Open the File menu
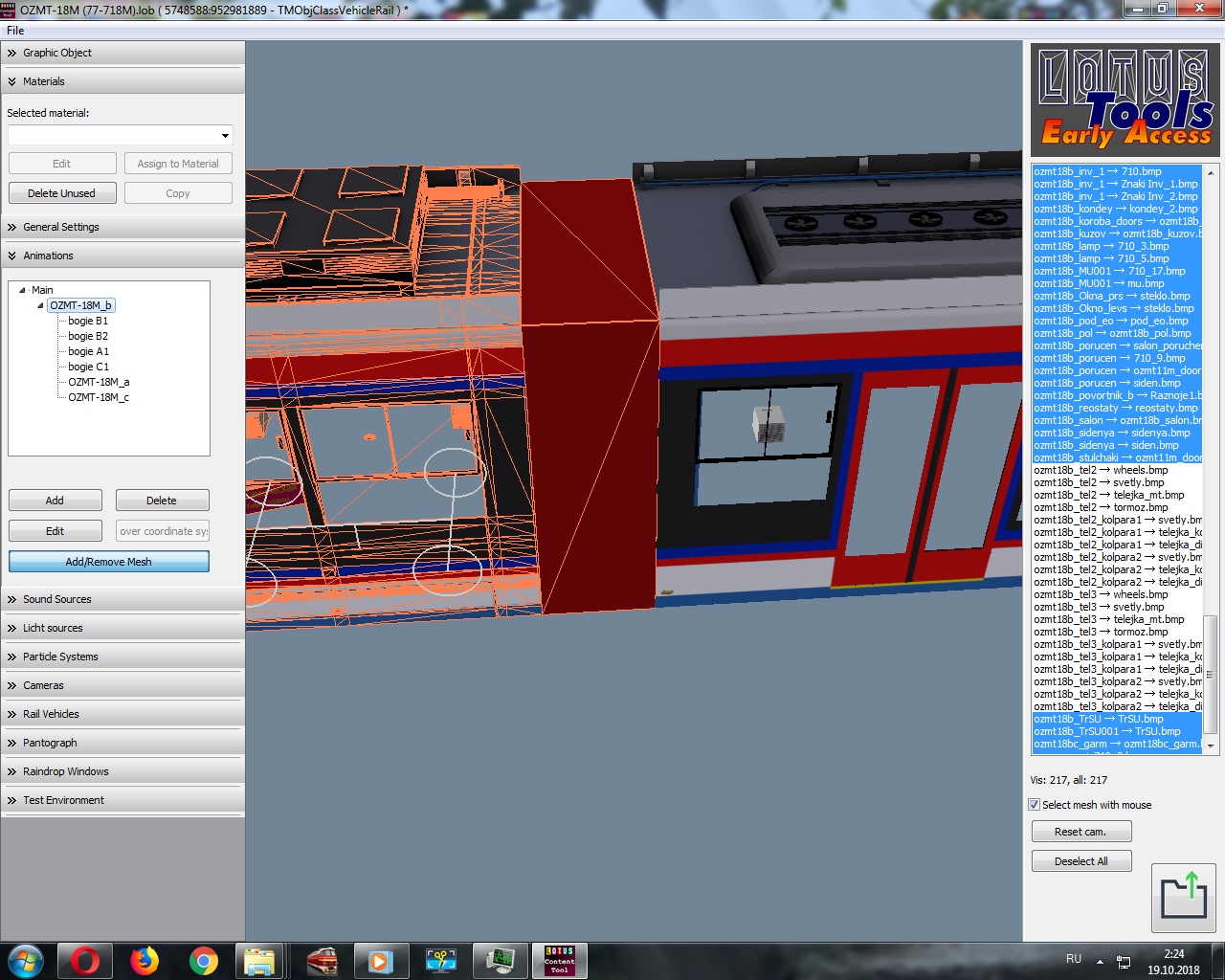 pos(15,31)
